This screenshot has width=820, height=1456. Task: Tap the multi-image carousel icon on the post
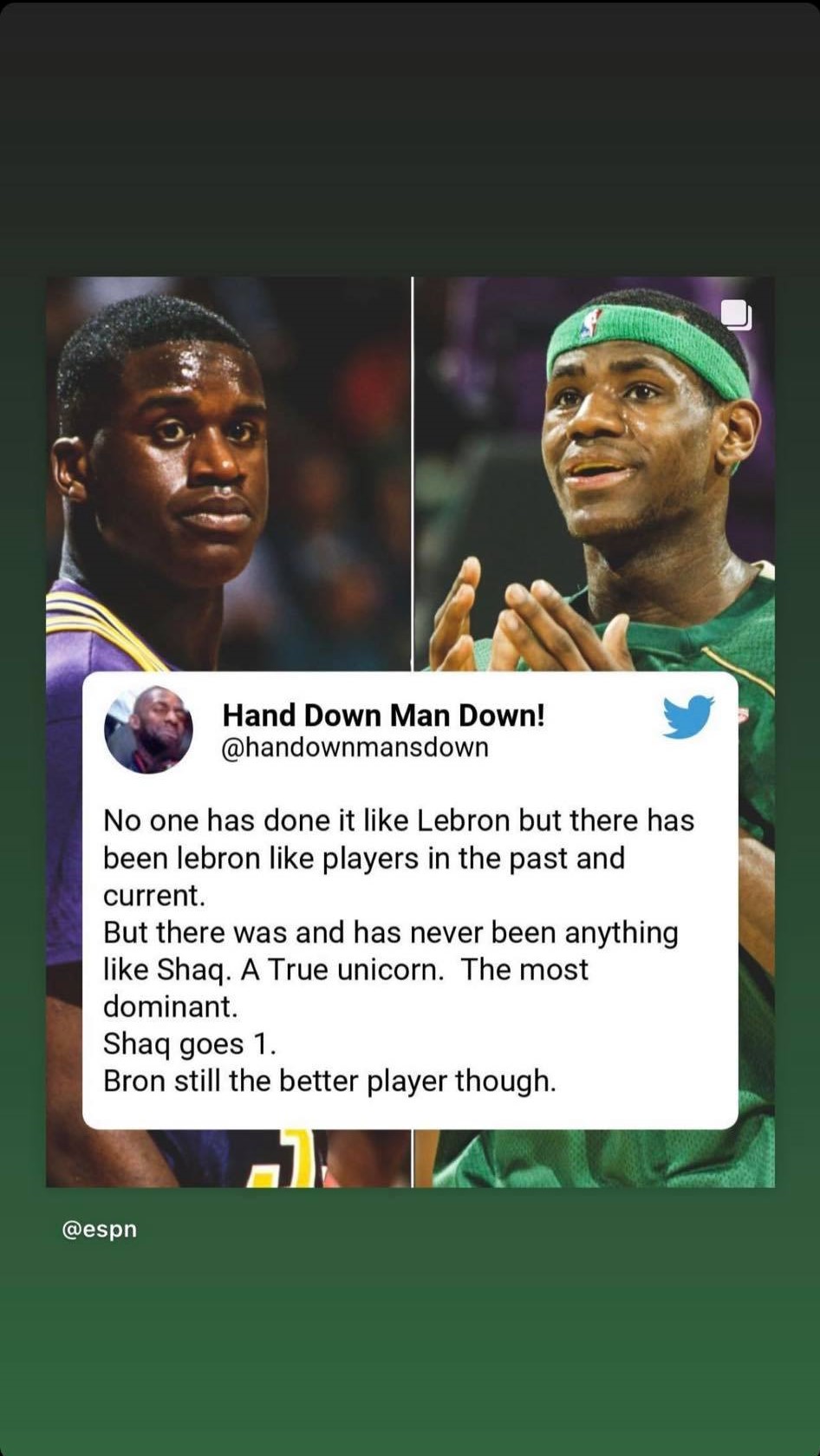[737, 314]
